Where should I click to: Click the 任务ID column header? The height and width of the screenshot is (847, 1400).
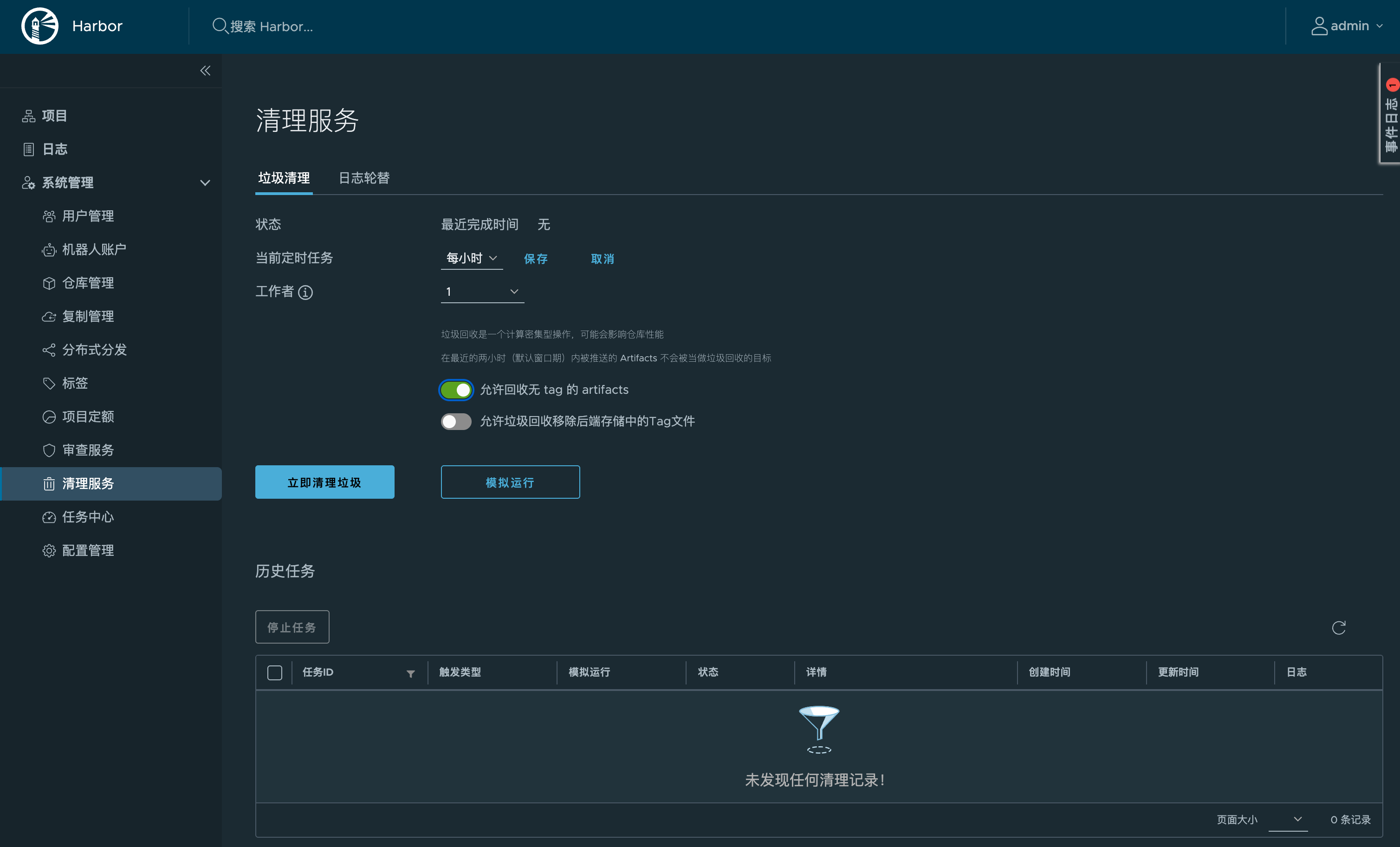point(318,672)
